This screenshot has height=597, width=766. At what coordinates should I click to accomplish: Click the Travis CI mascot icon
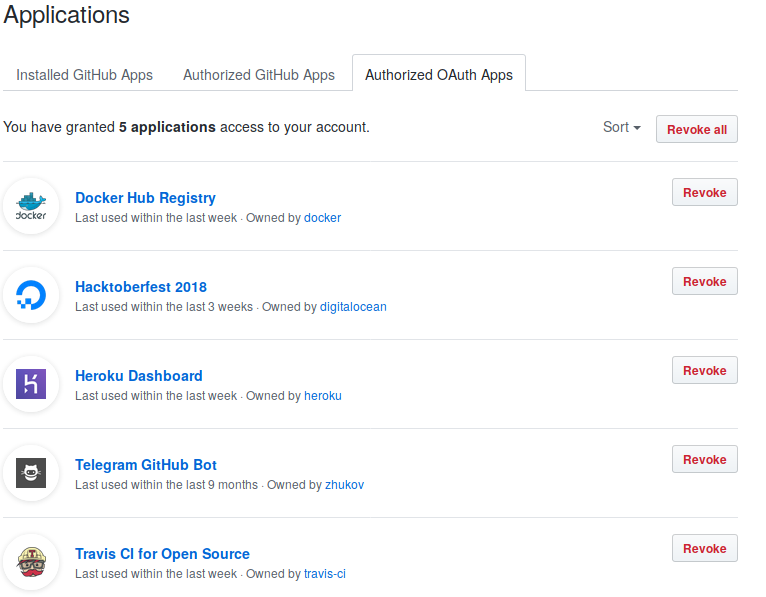(31, 562)
